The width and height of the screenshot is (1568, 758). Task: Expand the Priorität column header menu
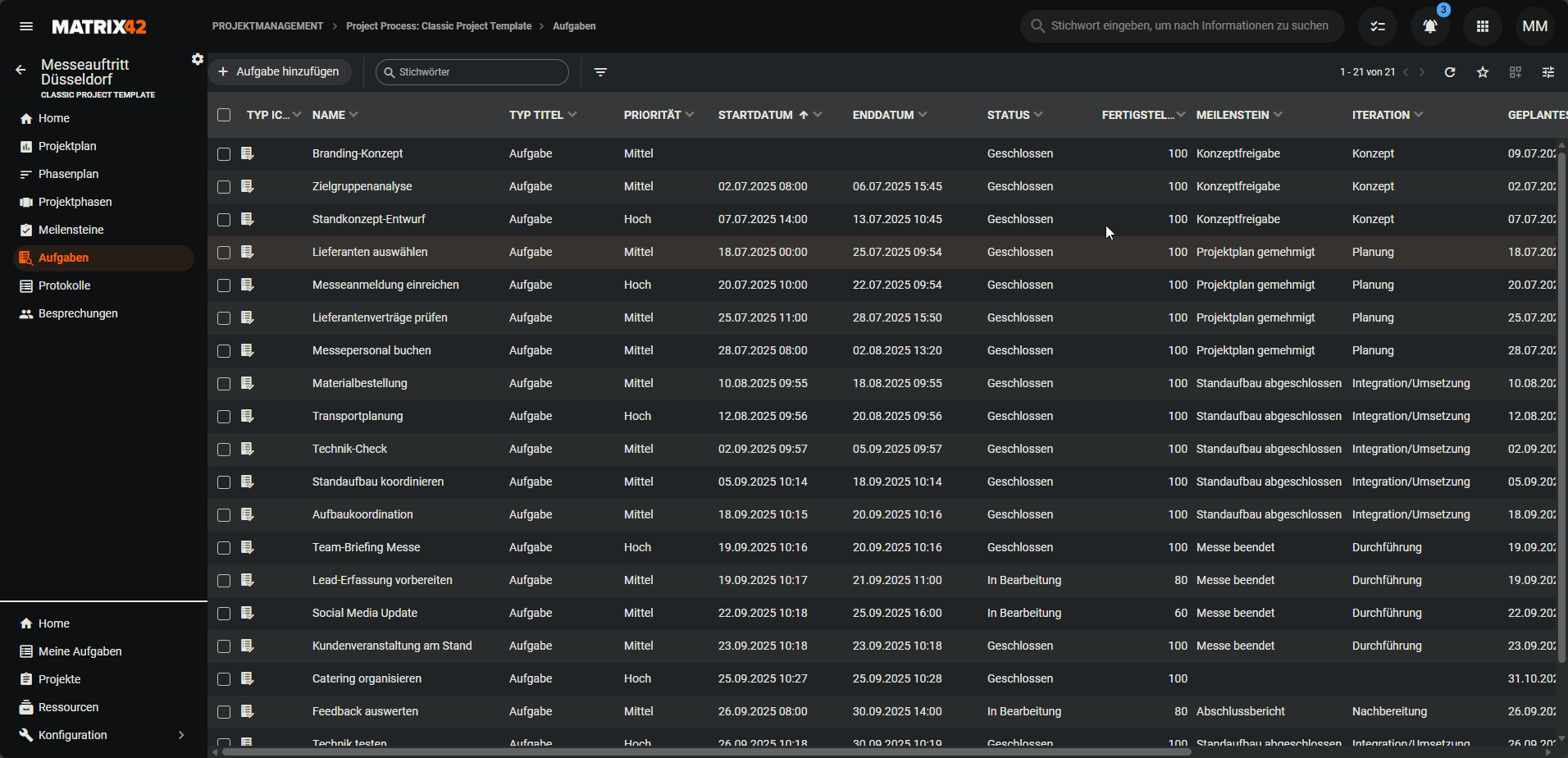[x=690, y=115]
